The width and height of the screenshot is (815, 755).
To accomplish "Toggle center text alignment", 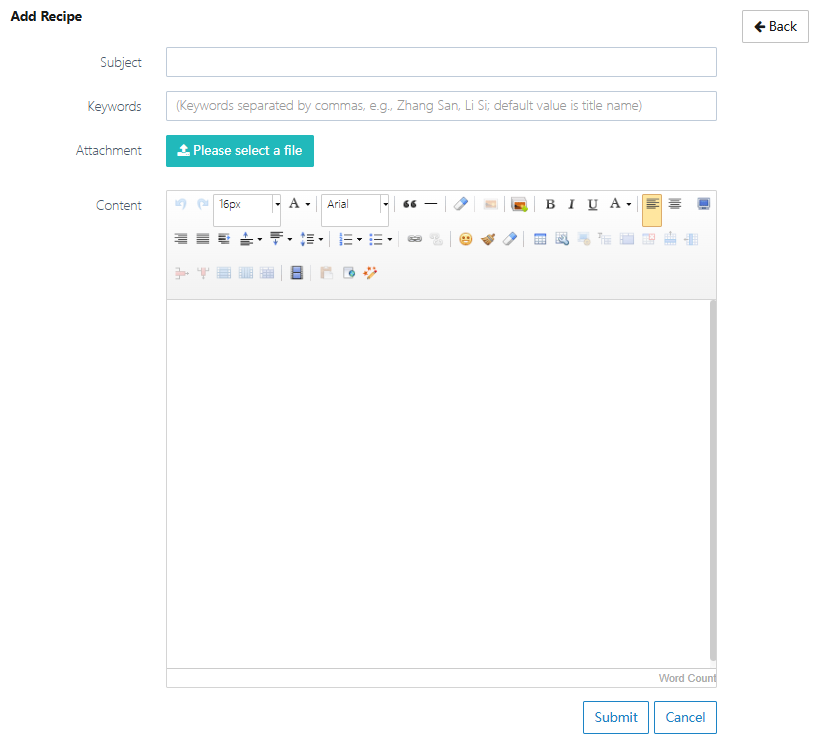I will (675, 204).
